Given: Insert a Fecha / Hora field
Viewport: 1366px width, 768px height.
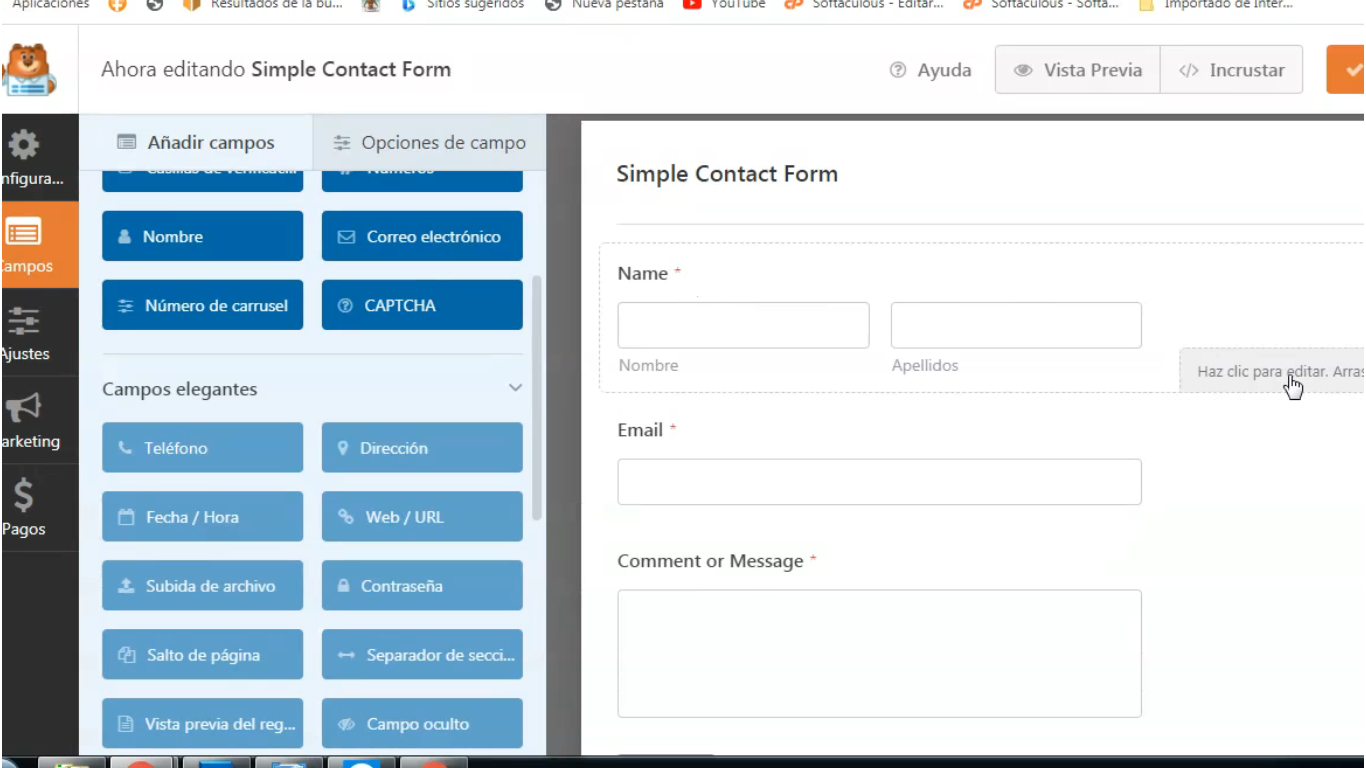Looking at the screenshot, I should click(x=202, y=516).
